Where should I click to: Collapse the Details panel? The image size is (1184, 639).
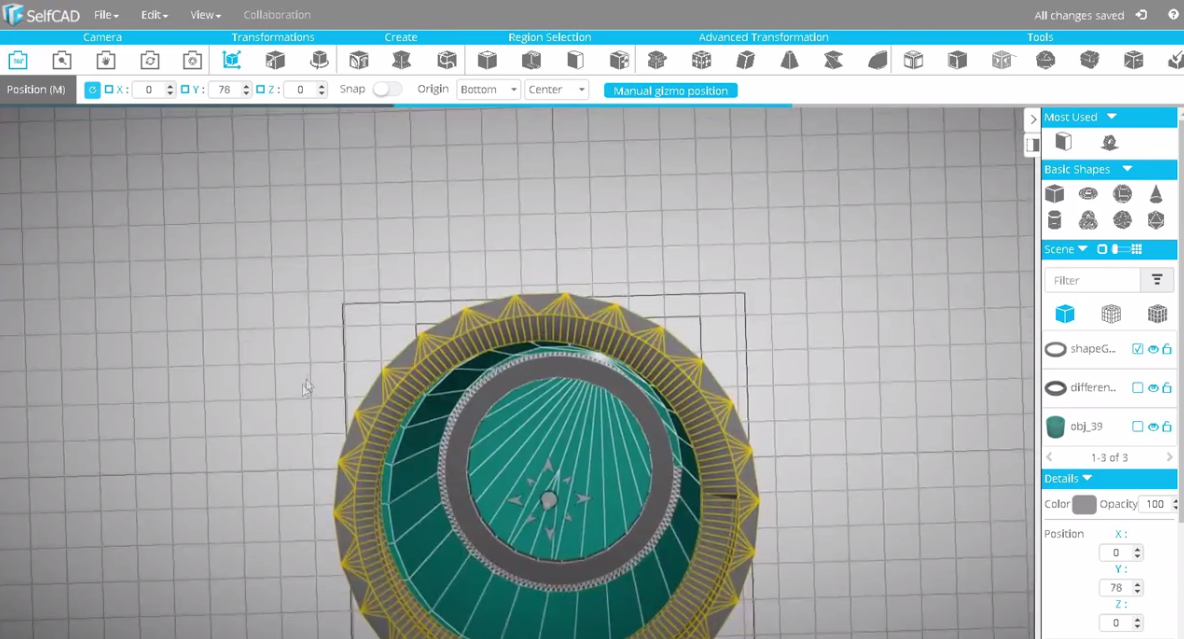click(1088, 478)
